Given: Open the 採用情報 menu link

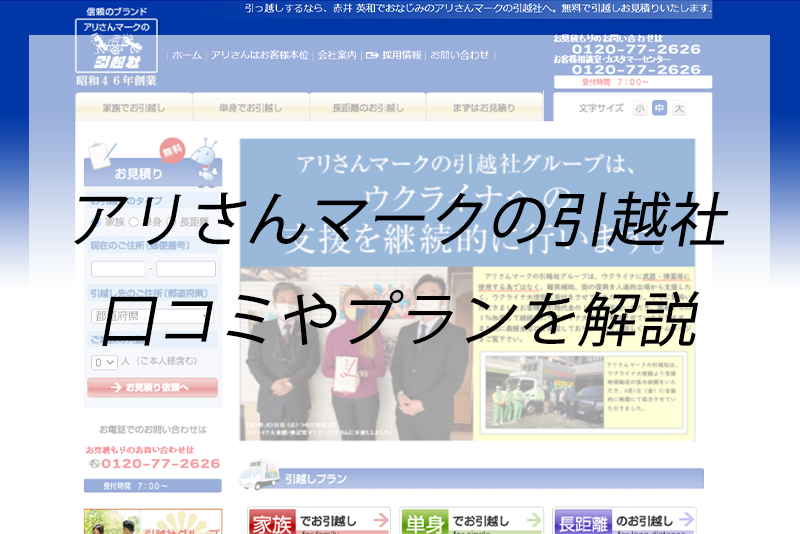Looking at the screenshot, I should [402, 55].
